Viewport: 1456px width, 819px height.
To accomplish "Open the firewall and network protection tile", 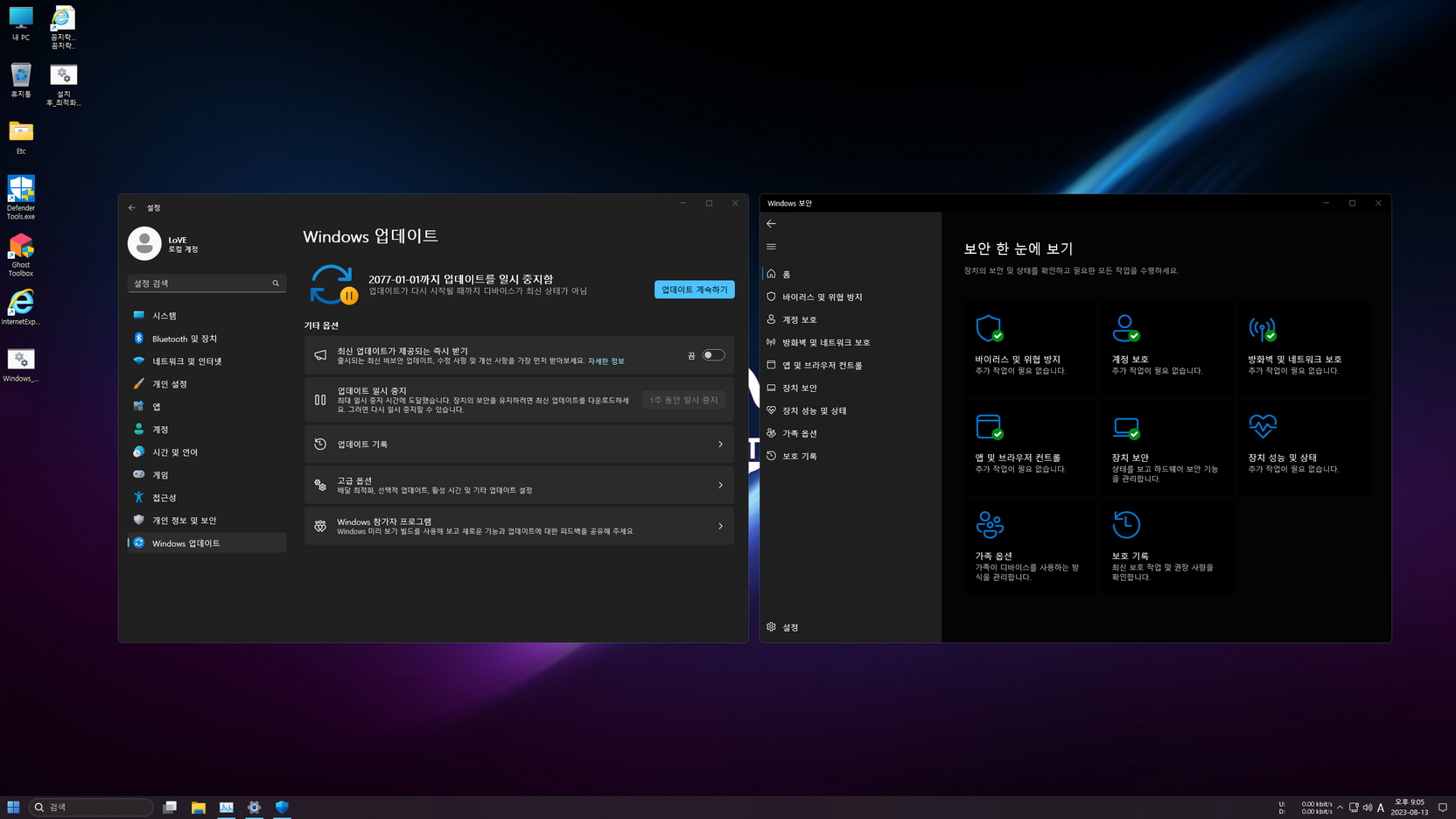I will click(1303, 348).
